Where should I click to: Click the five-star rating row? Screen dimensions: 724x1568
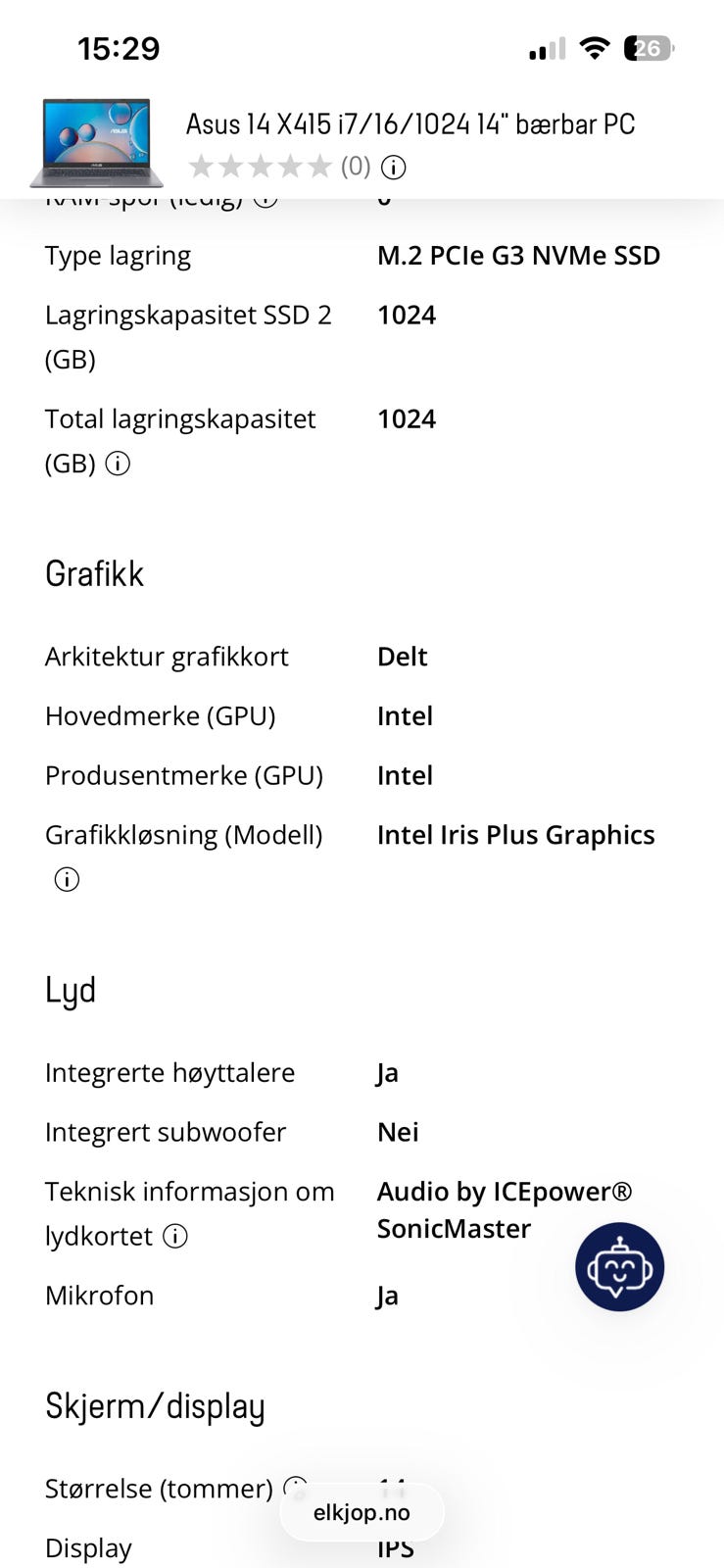(x=260, y=167)
